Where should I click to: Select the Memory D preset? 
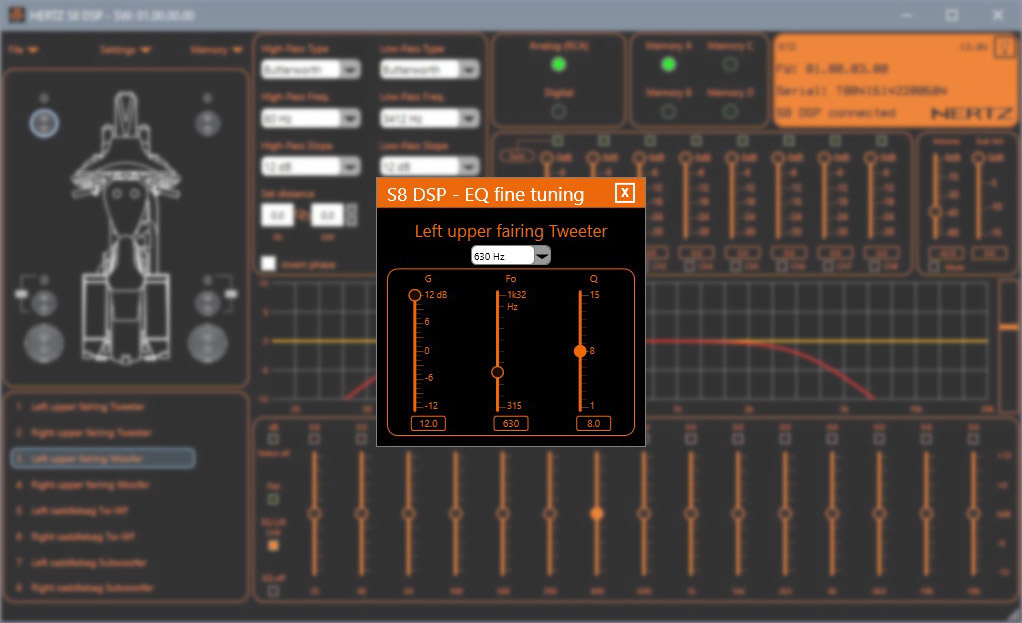[x=730, y=111]
